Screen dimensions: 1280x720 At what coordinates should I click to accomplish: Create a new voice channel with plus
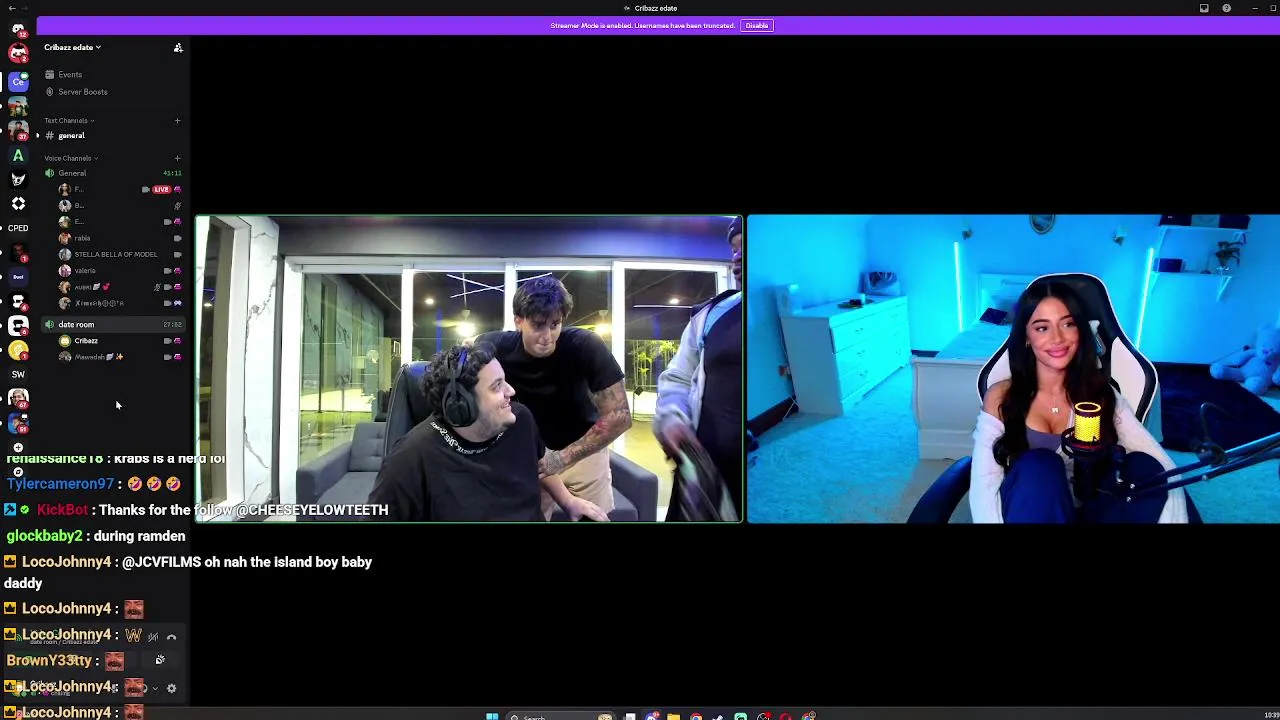(177, 158)
